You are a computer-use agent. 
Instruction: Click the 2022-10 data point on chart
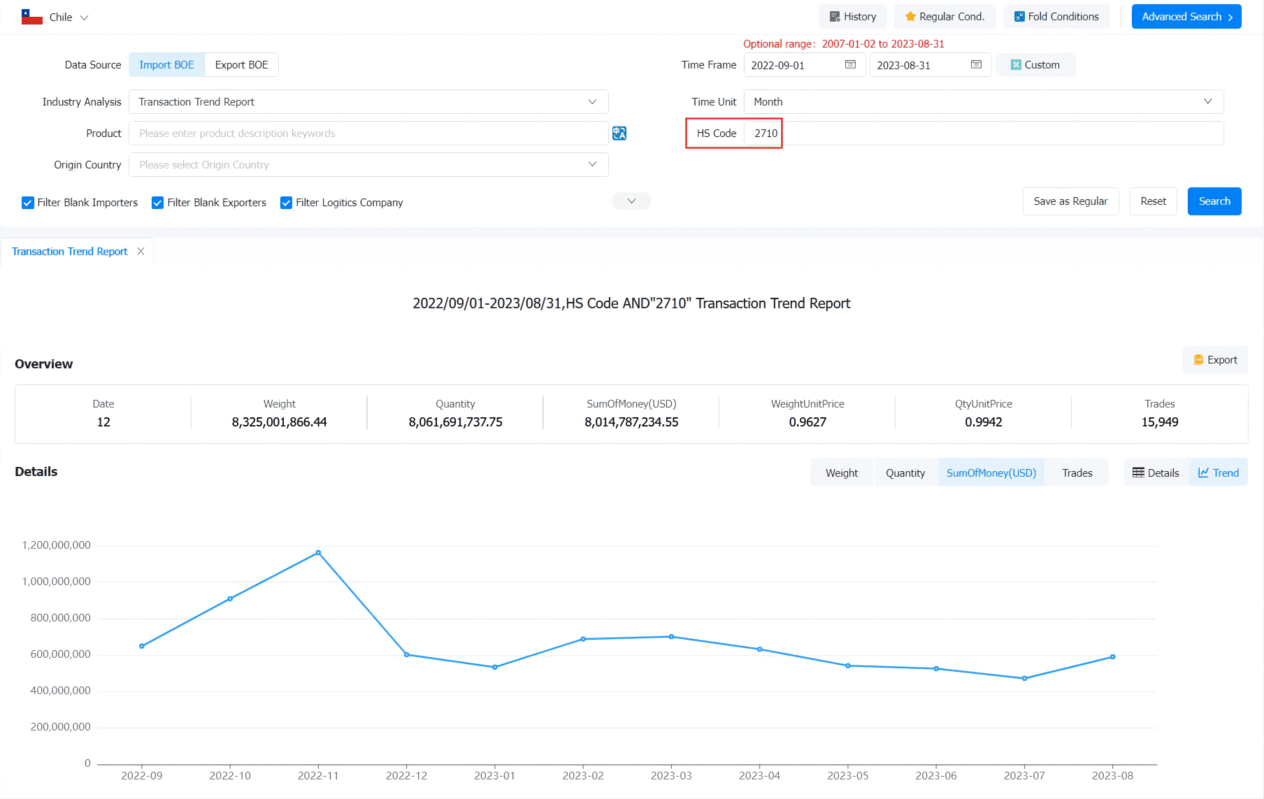[230, 598]
